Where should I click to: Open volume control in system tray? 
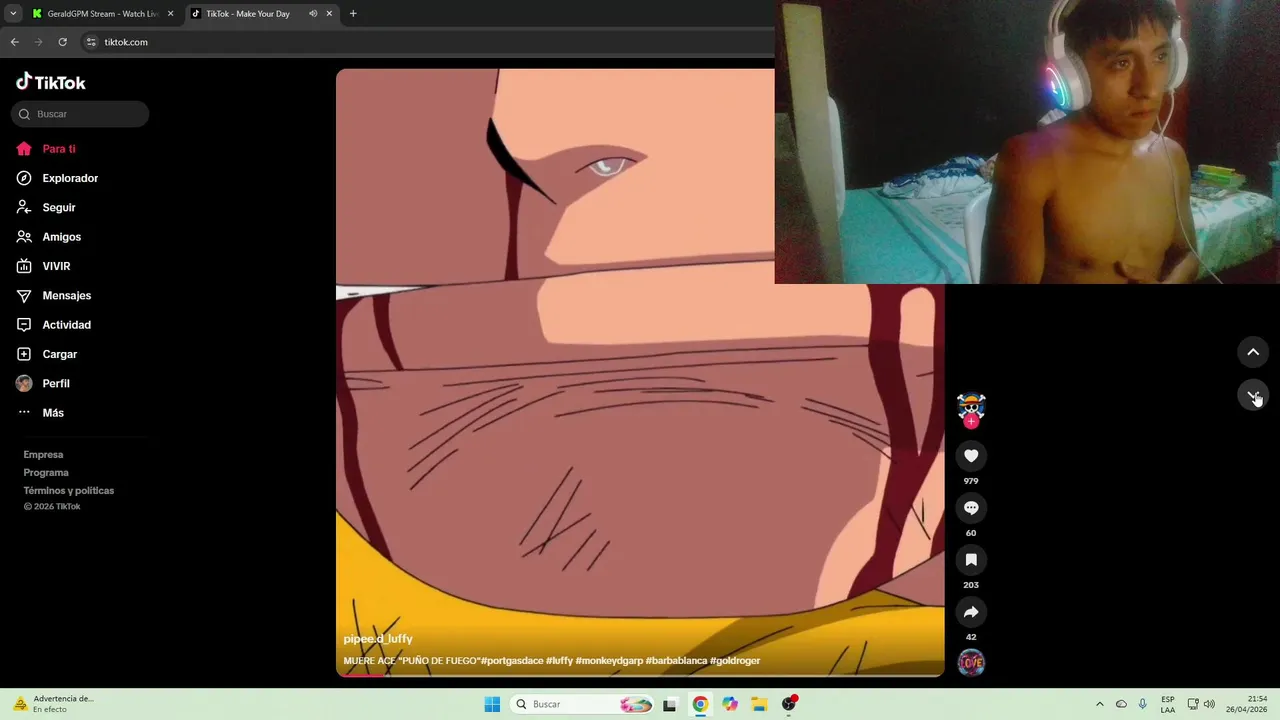tap(1210, 704)
